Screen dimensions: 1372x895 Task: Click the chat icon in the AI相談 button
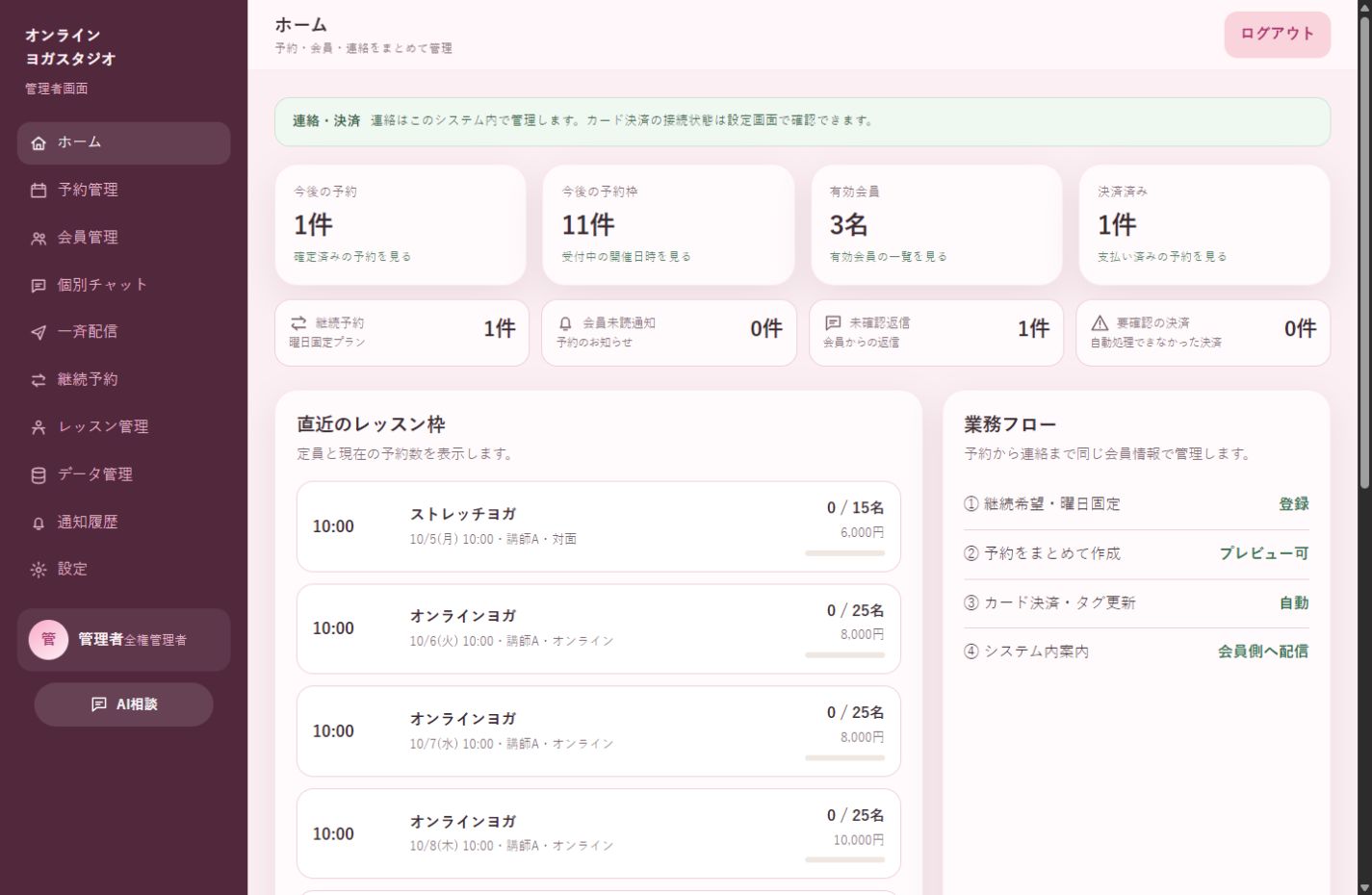coord(98,704)
